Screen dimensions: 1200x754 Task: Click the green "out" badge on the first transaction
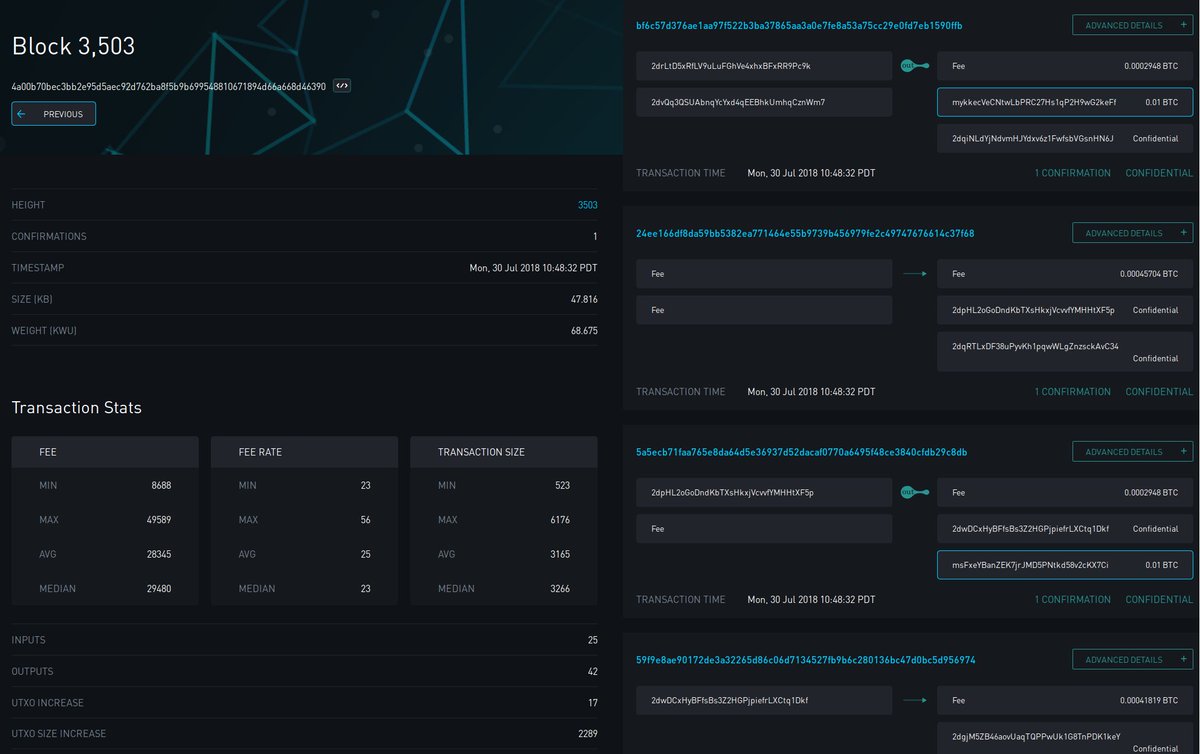coord(907,65)
